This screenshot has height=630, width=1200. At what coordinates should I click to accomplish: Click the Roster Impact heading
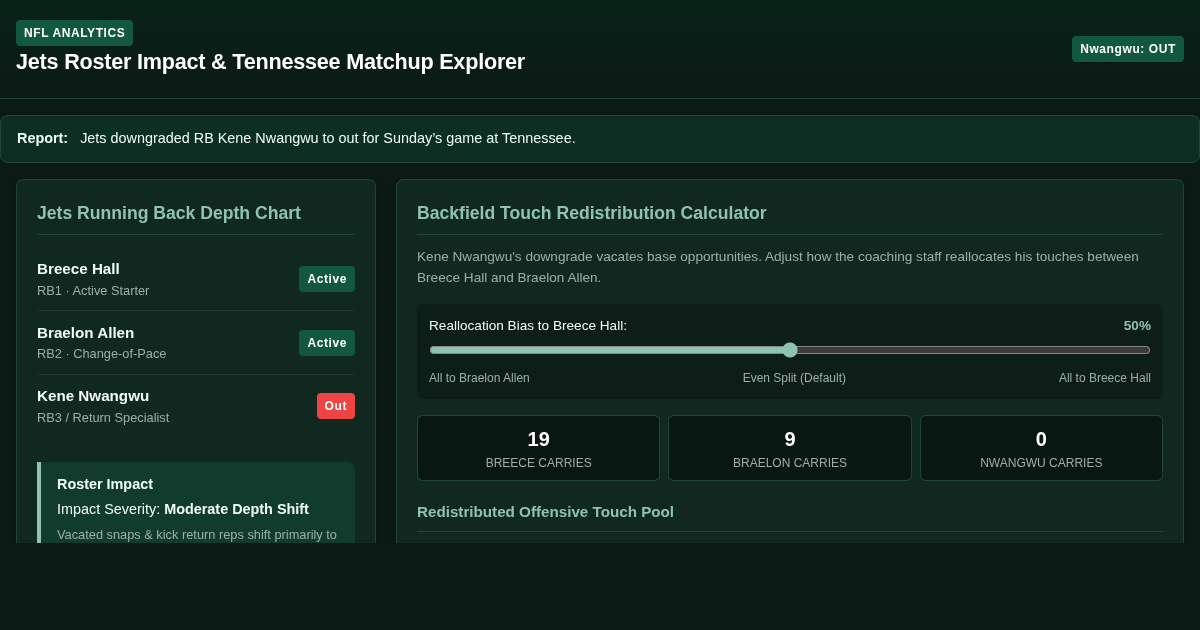(105, 484)
